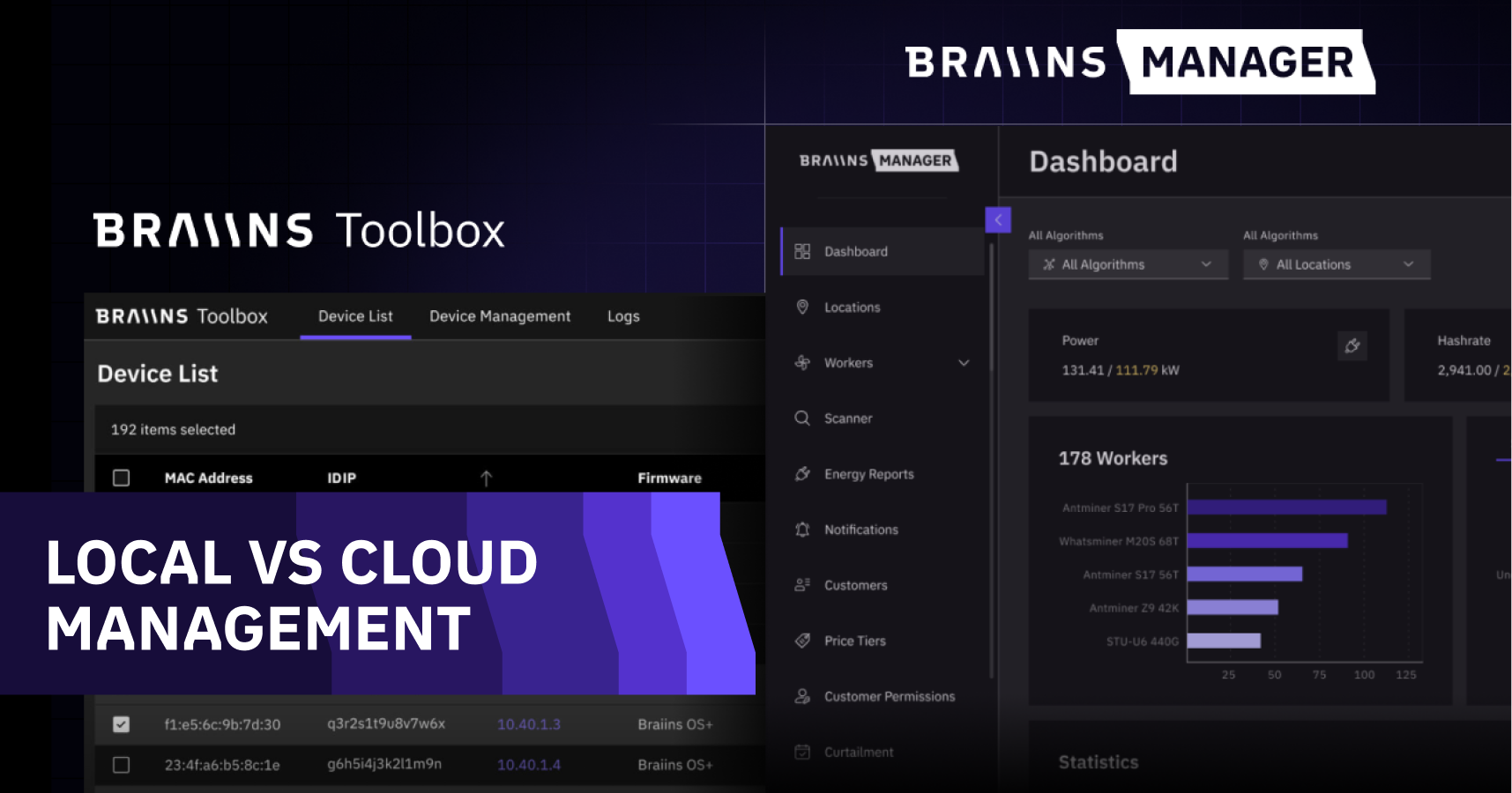Open the All Algorithms dropdown
This screenshot has width=1512, height=793.
coord(1128,263)
